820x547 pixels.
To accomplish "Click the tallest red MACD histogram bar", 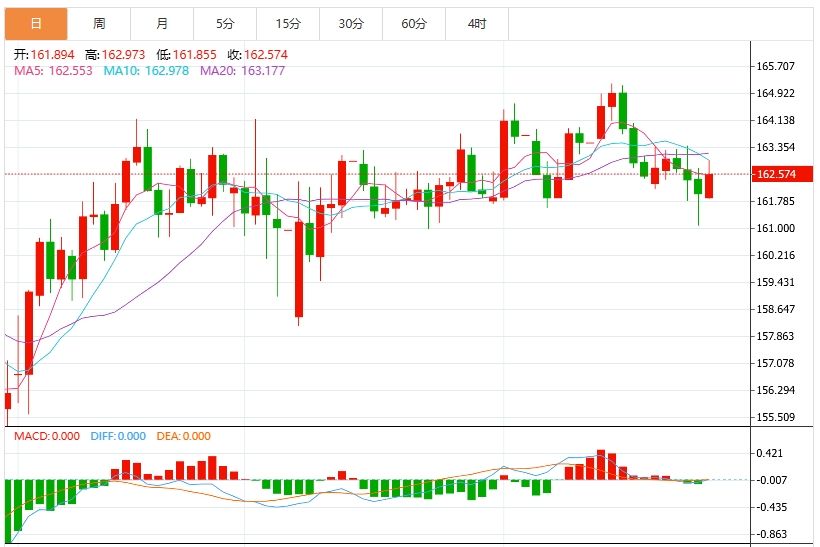I will [x=601, y=465].
